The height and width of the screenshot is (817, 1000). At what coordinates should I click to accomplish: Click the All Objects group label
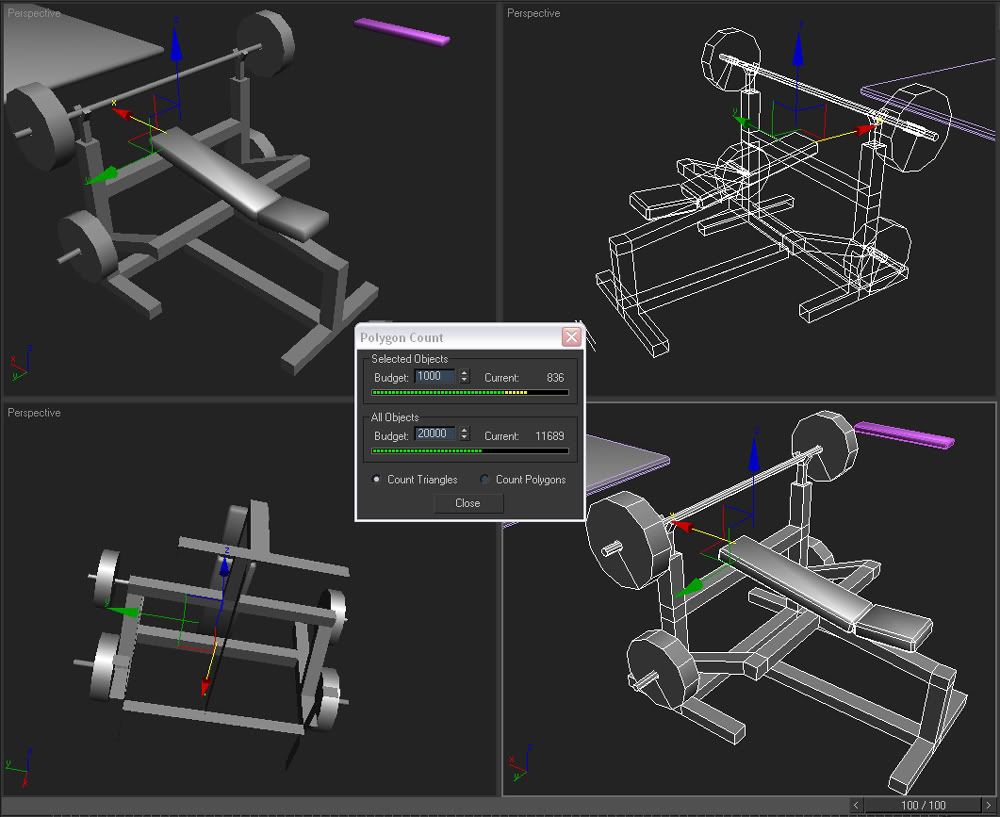pyautogui.click(x=395, y=417)
